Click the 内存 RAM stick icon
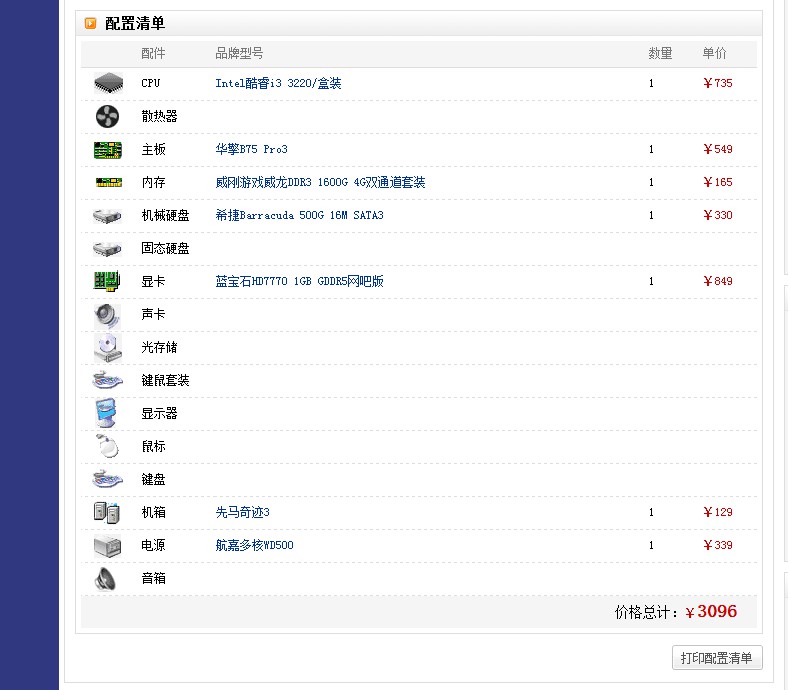 pos(109,182)
